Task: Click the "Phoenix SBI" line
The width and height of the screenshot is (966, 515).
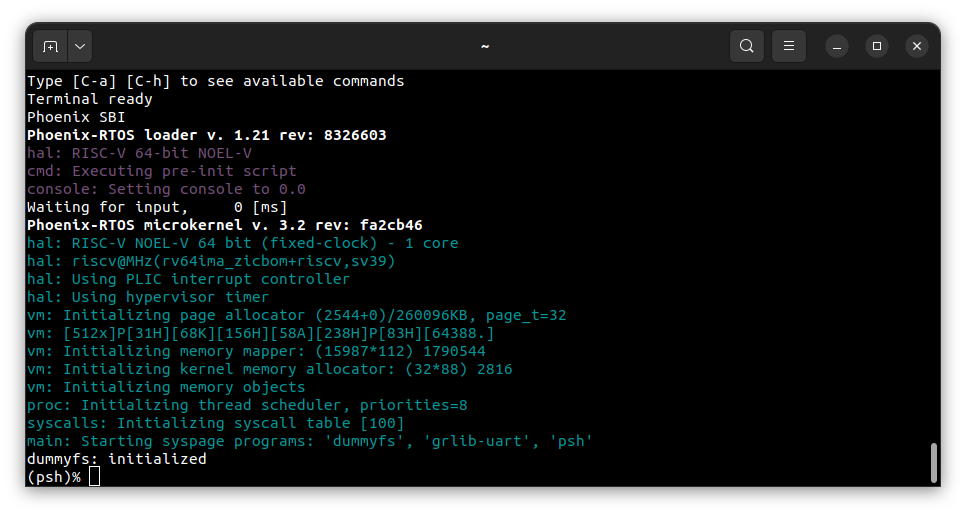Action: tap(76, 117)
